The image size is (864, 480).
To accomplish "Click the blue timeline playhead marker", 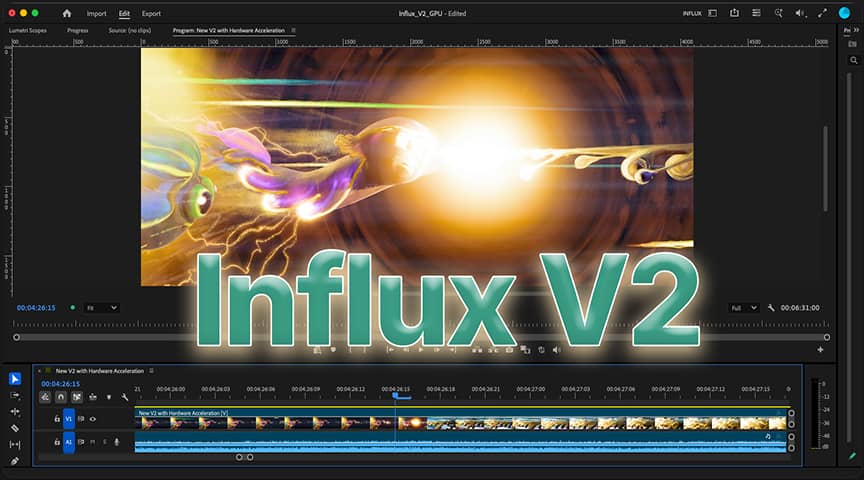I will tap(395, 395).
